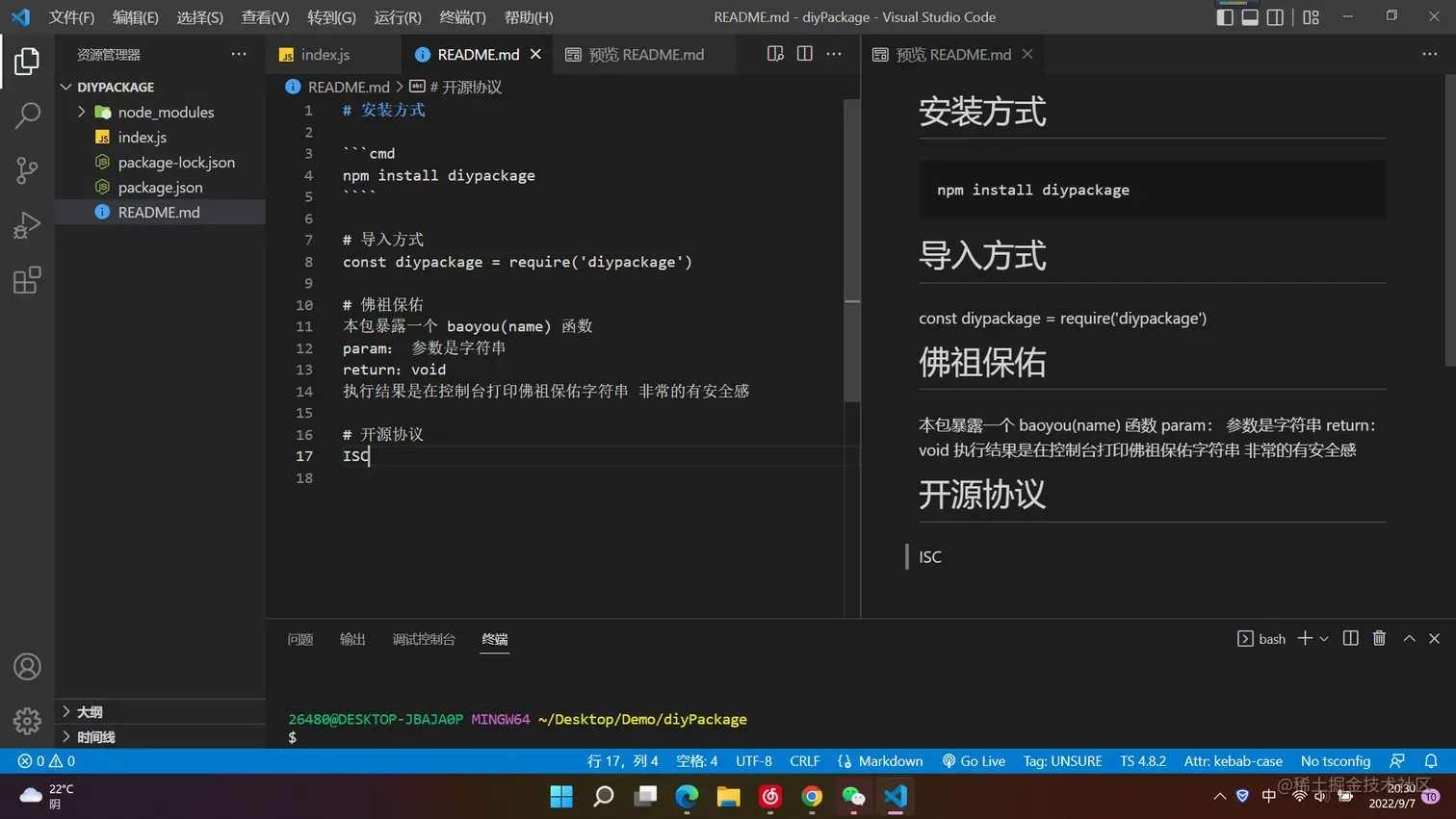Toggle secondary side bar visibility

coord(1275,17)
